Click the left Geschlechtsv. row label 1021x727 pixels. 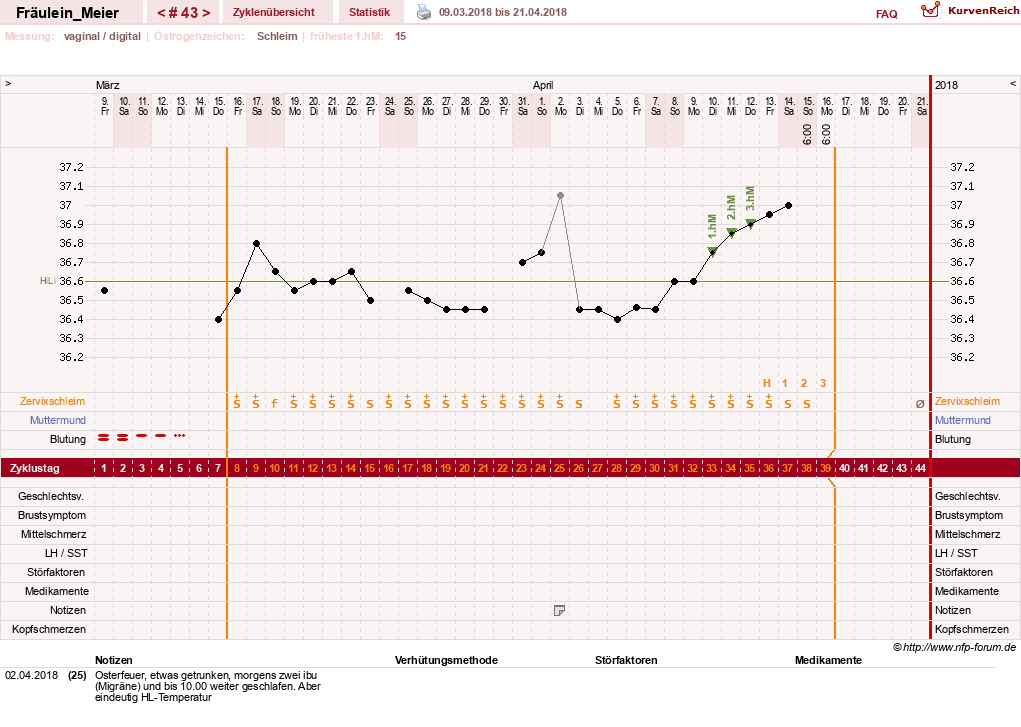(x=52, y=496)
